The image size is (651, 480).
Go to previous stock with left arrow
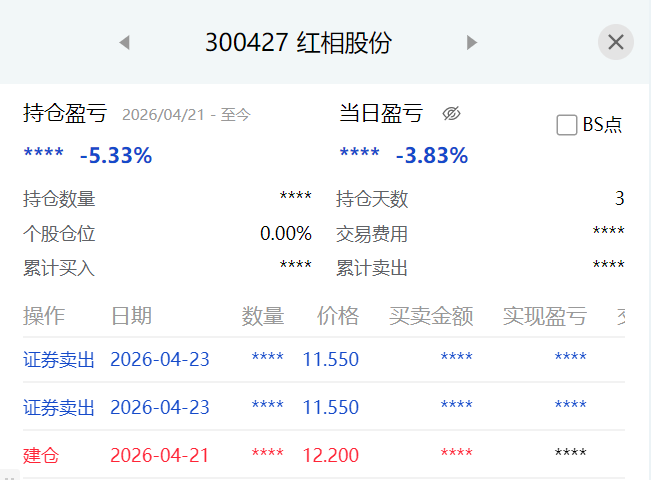coord(125,42)
